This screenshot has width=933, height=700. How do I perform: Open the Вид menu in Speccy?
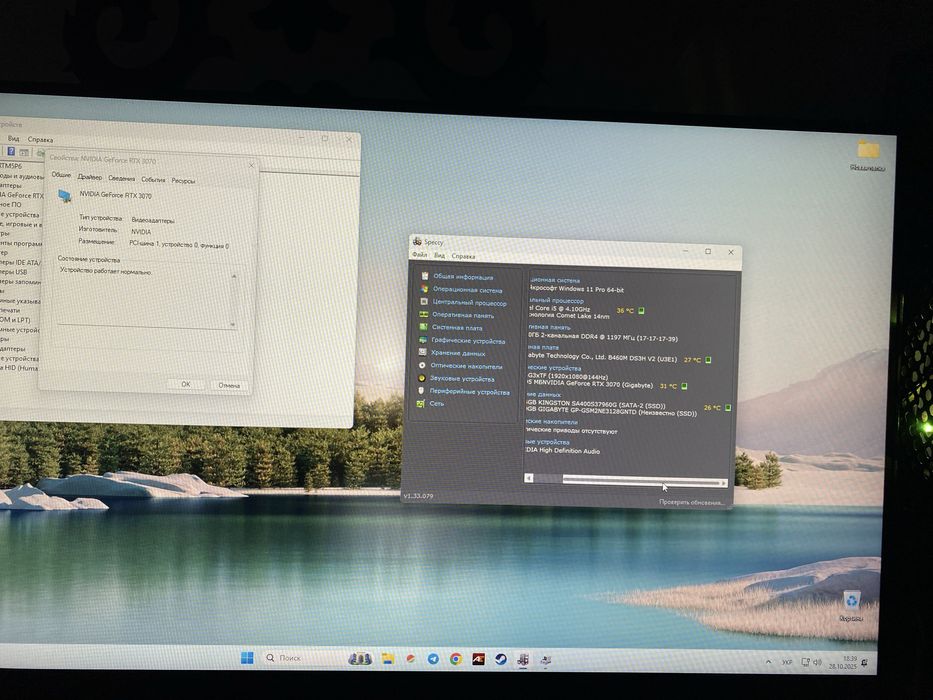[439, 255]
